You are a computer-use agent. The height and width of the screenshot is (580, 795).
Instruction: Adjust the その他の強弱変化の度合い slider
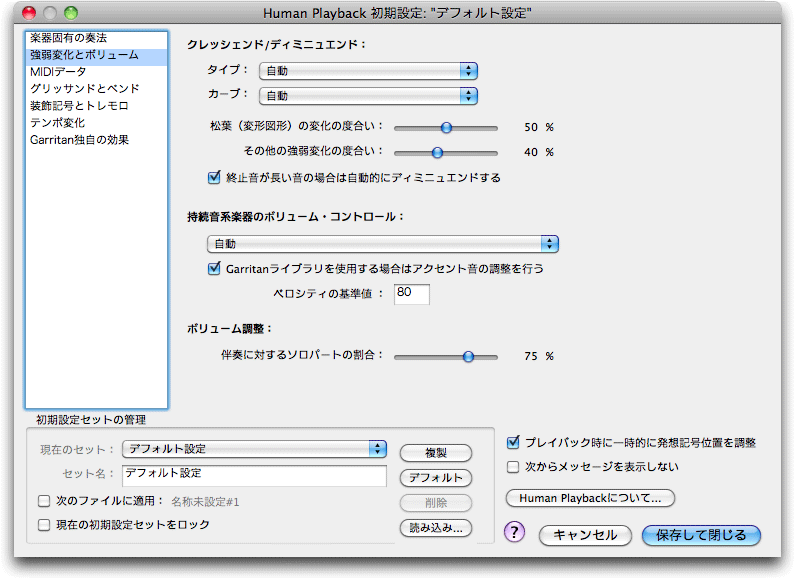point(437,152)
